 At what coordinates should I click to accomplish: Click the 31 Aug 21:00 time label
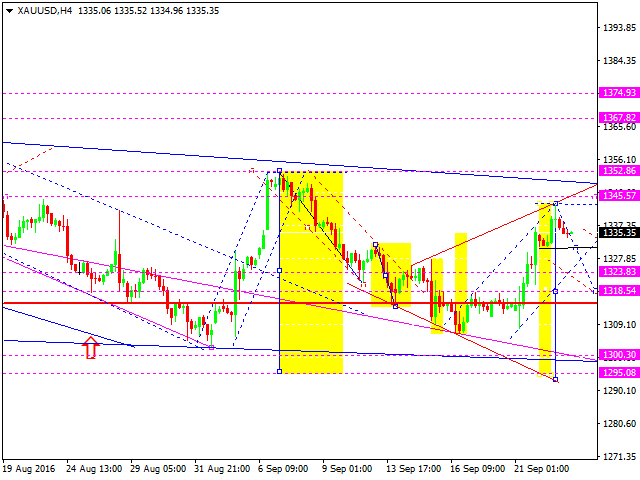[222, 469]
